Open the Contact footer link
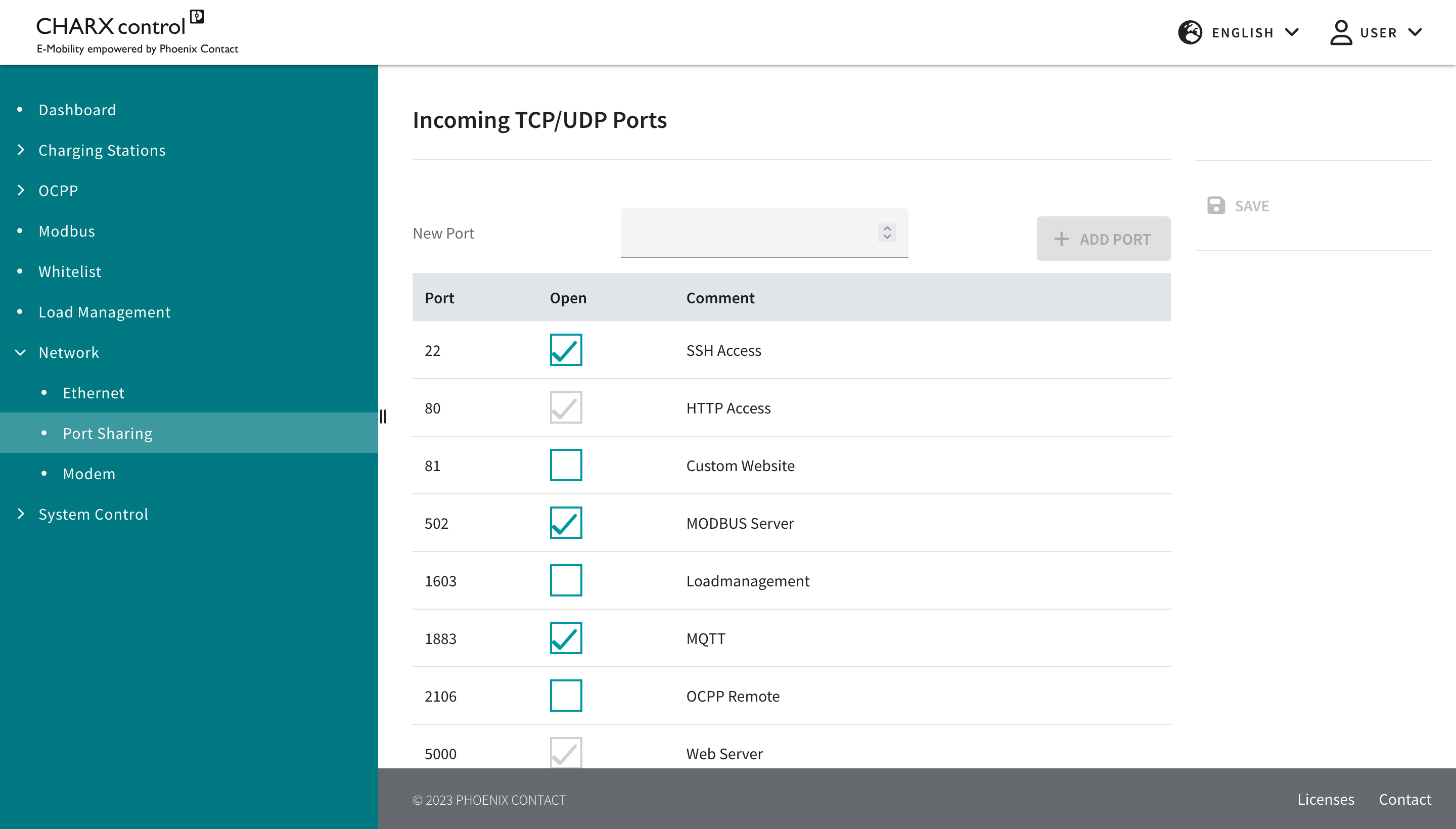Image resolution: width=1456 pixels, height=829 pixels. (1404, 799)
